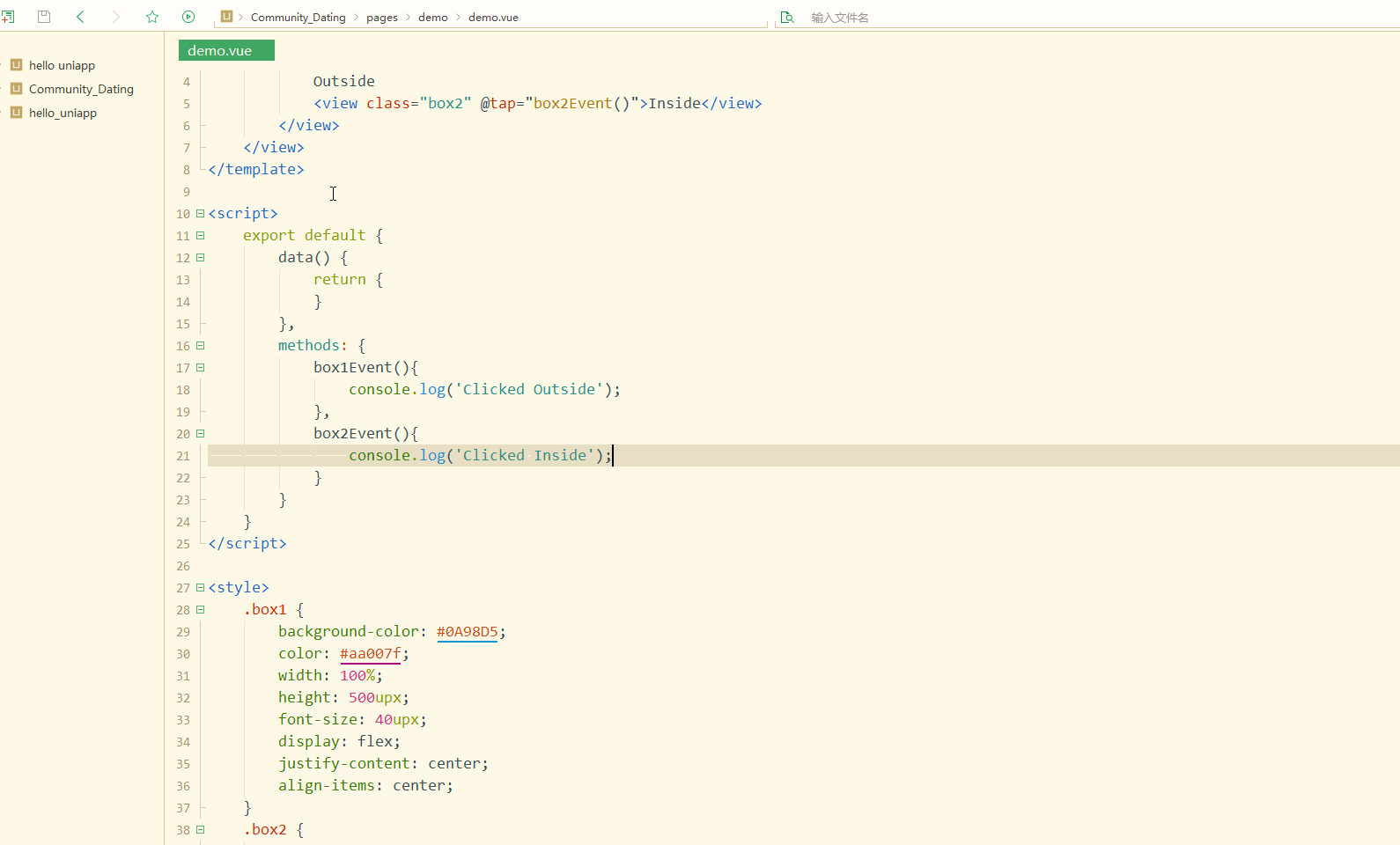The height and width of the screenshot is (845, 1400).
Task: Click 'Clicked Inside' string on line 21
Action: pyautogui.click(x=525, y=455)
